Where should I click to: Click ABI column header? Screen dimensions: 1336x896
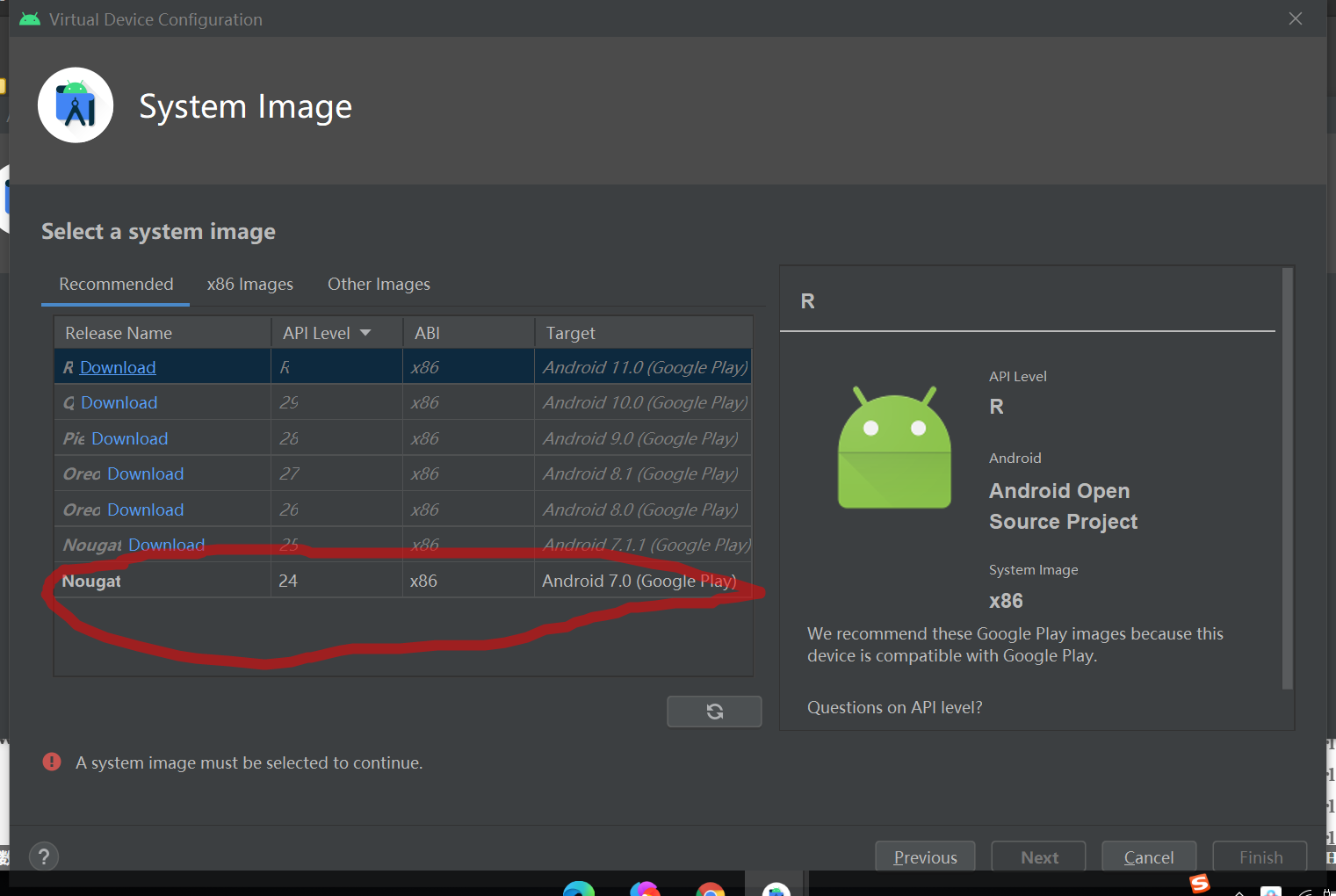tap(469, 333)
